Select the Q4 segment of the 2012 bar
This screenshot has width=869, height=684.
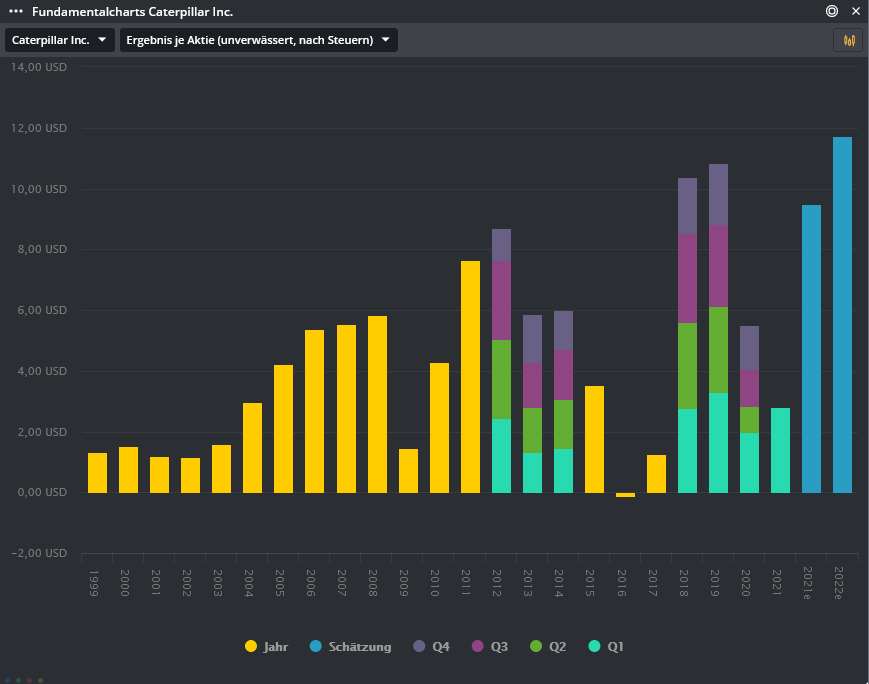[x=502, y=245]
